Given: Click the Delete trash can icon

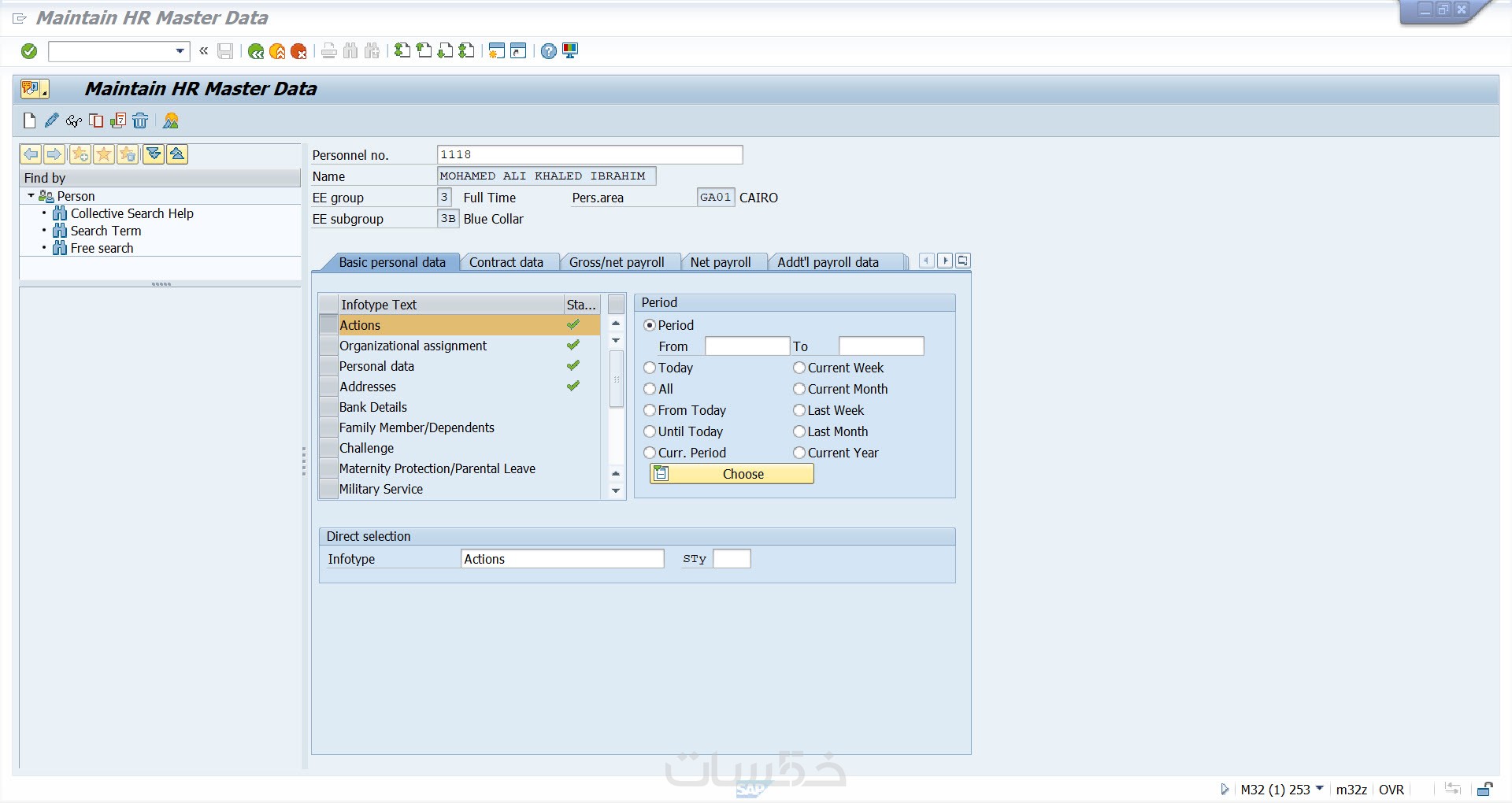Looking at the screenshot, I should [x=140, y=120].
